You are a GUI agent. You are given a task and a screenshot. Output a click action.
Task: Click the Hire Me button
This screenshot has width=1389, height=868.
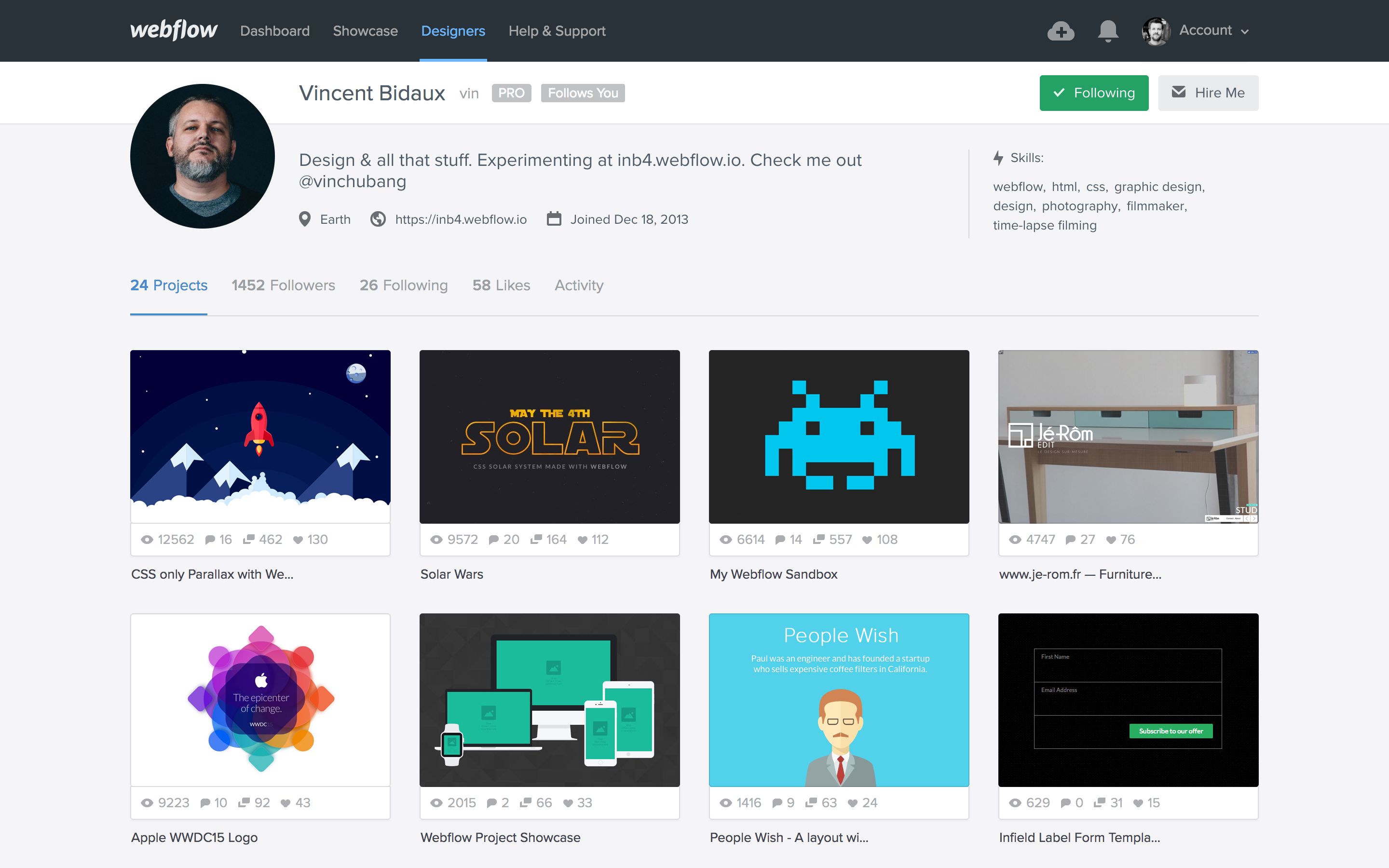coord(1208,93)
